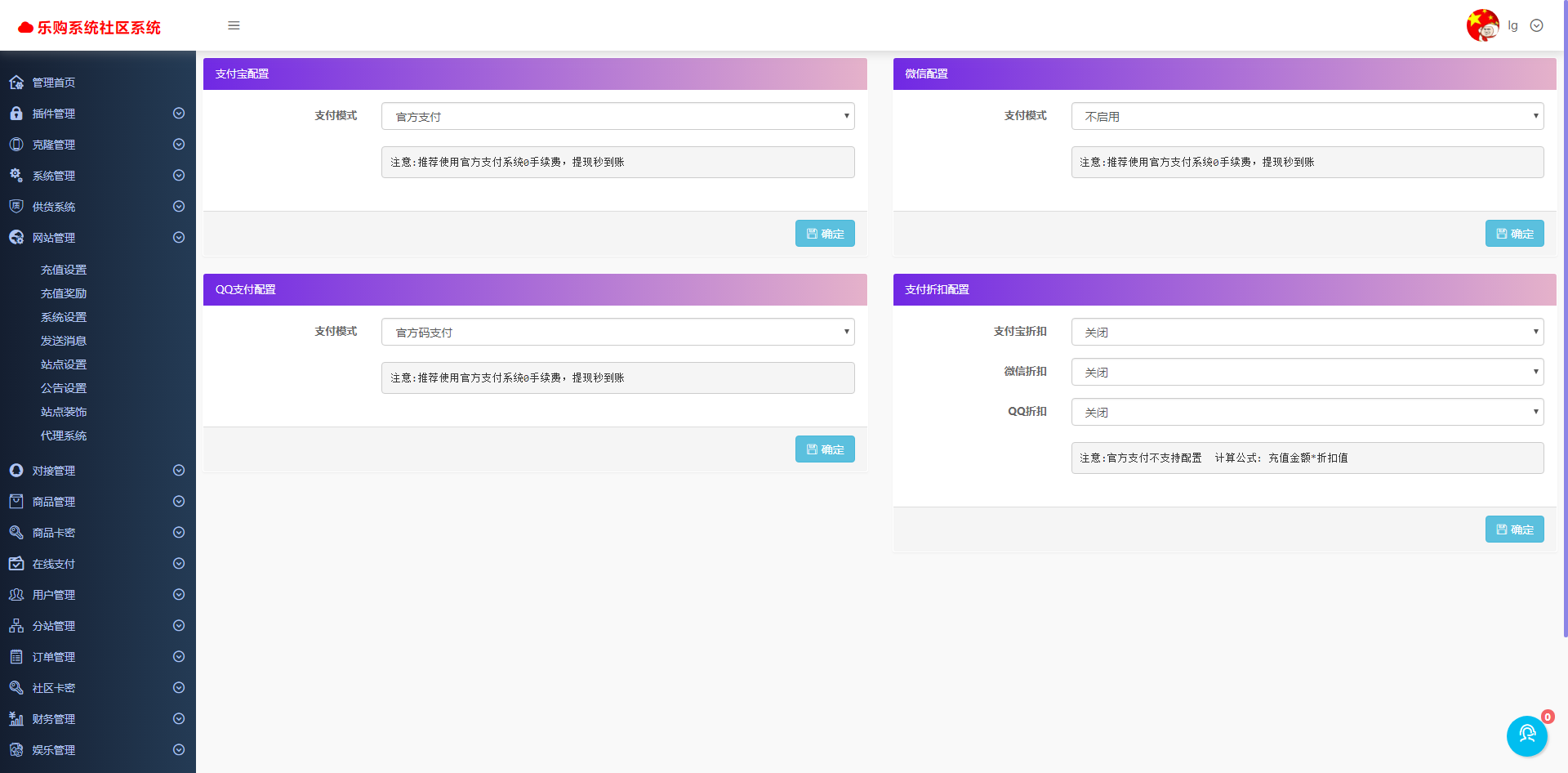Viewport: 1568px width, 773px height.
Task: Open the 支付宝配置 支付模式 dropdown
Action: tap(617, 116)
